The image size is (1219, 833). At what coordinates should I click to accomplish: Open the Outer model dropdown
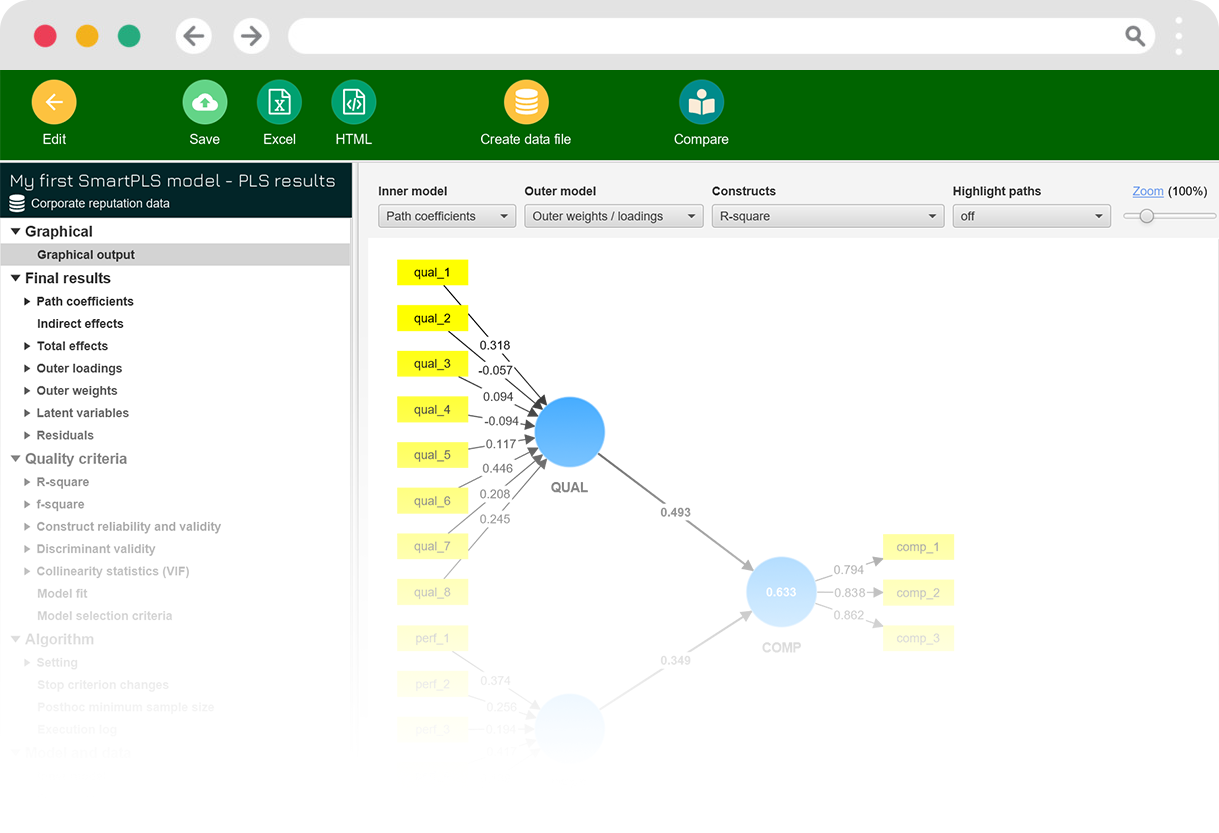[614, 216]
